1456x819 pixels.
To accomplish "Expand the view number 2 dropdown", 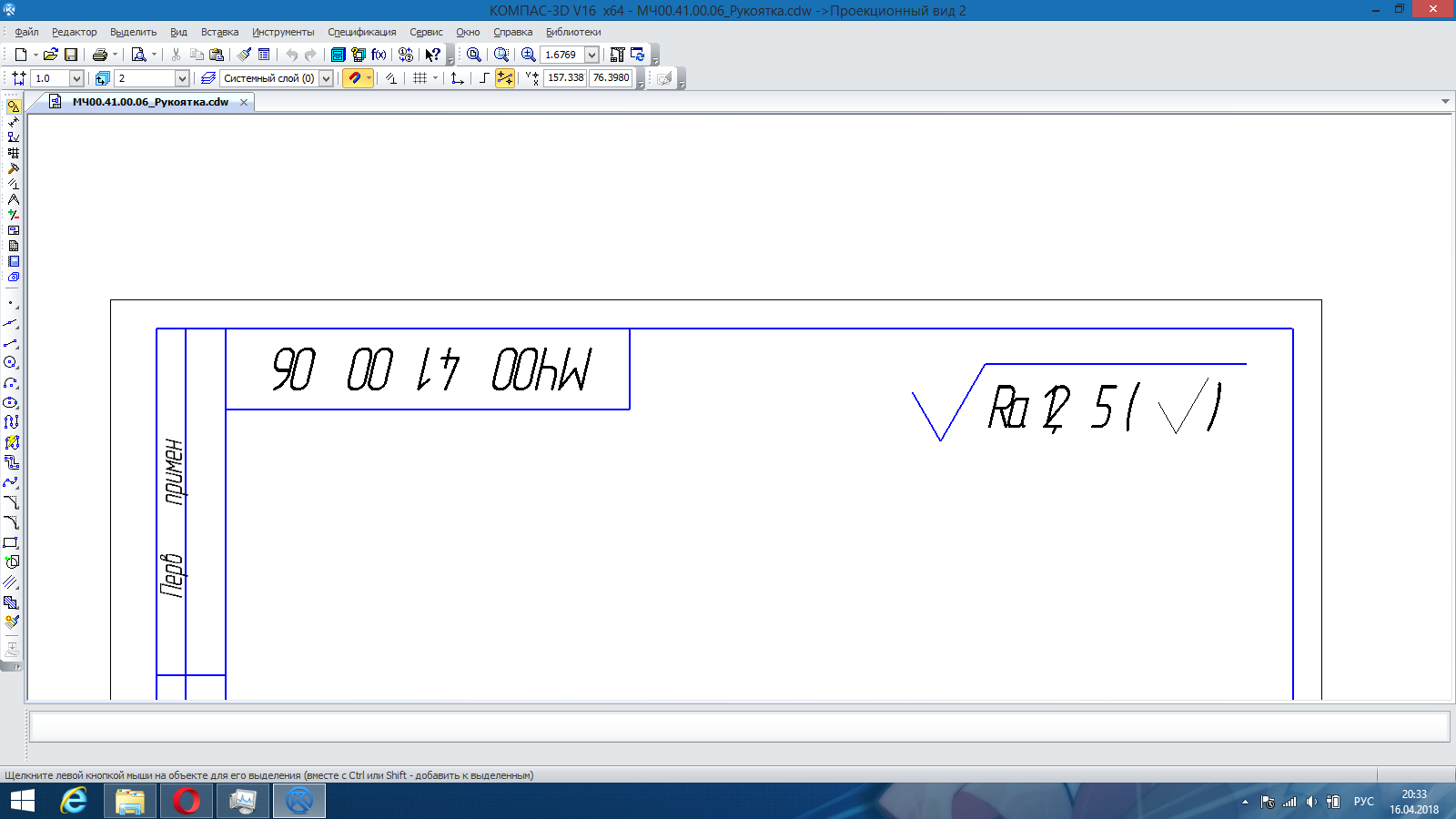I will (182, 78).
